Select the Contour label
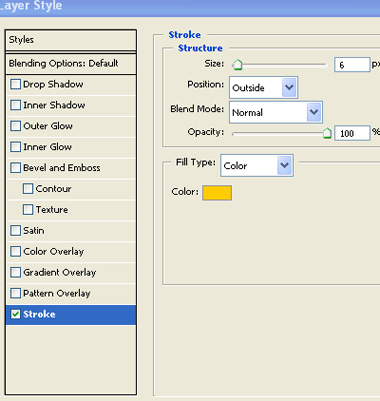Screen dimensions: 380x401 [53, 189]
